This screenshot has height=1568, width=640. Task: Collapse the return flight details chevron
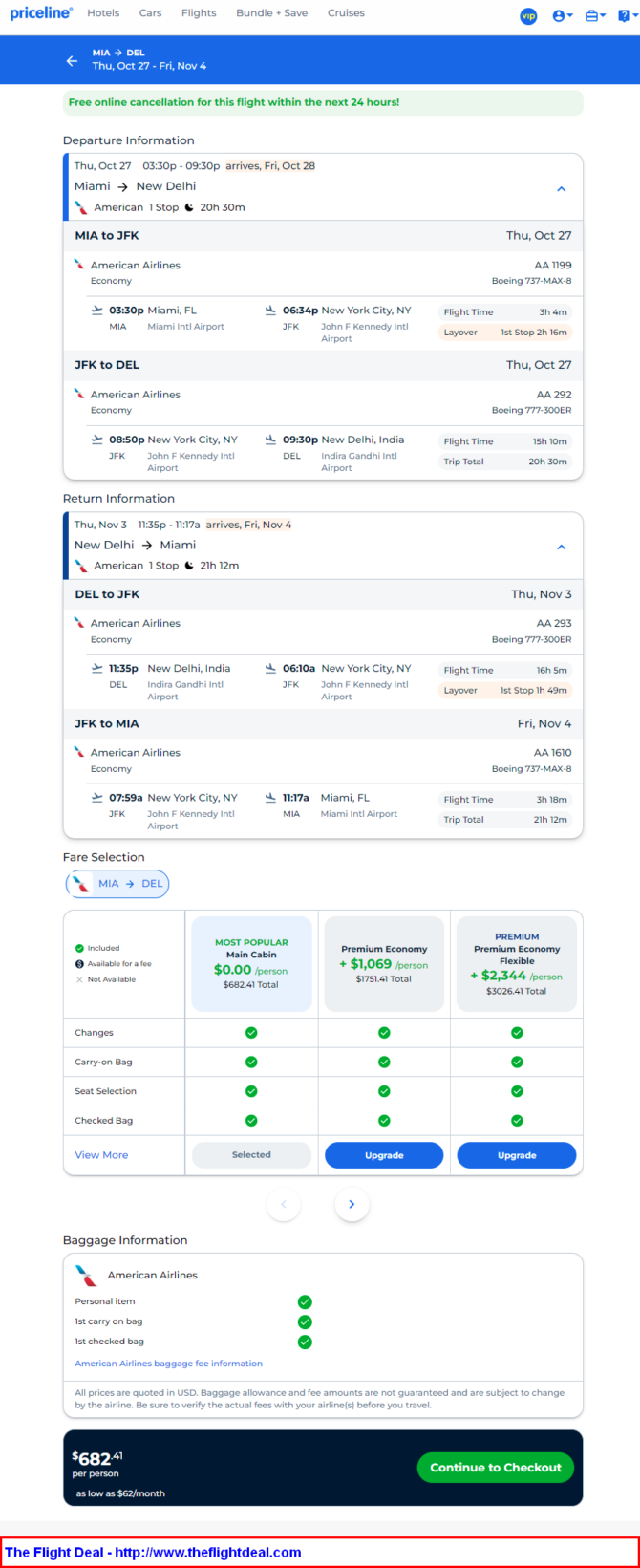click(562, 548)
